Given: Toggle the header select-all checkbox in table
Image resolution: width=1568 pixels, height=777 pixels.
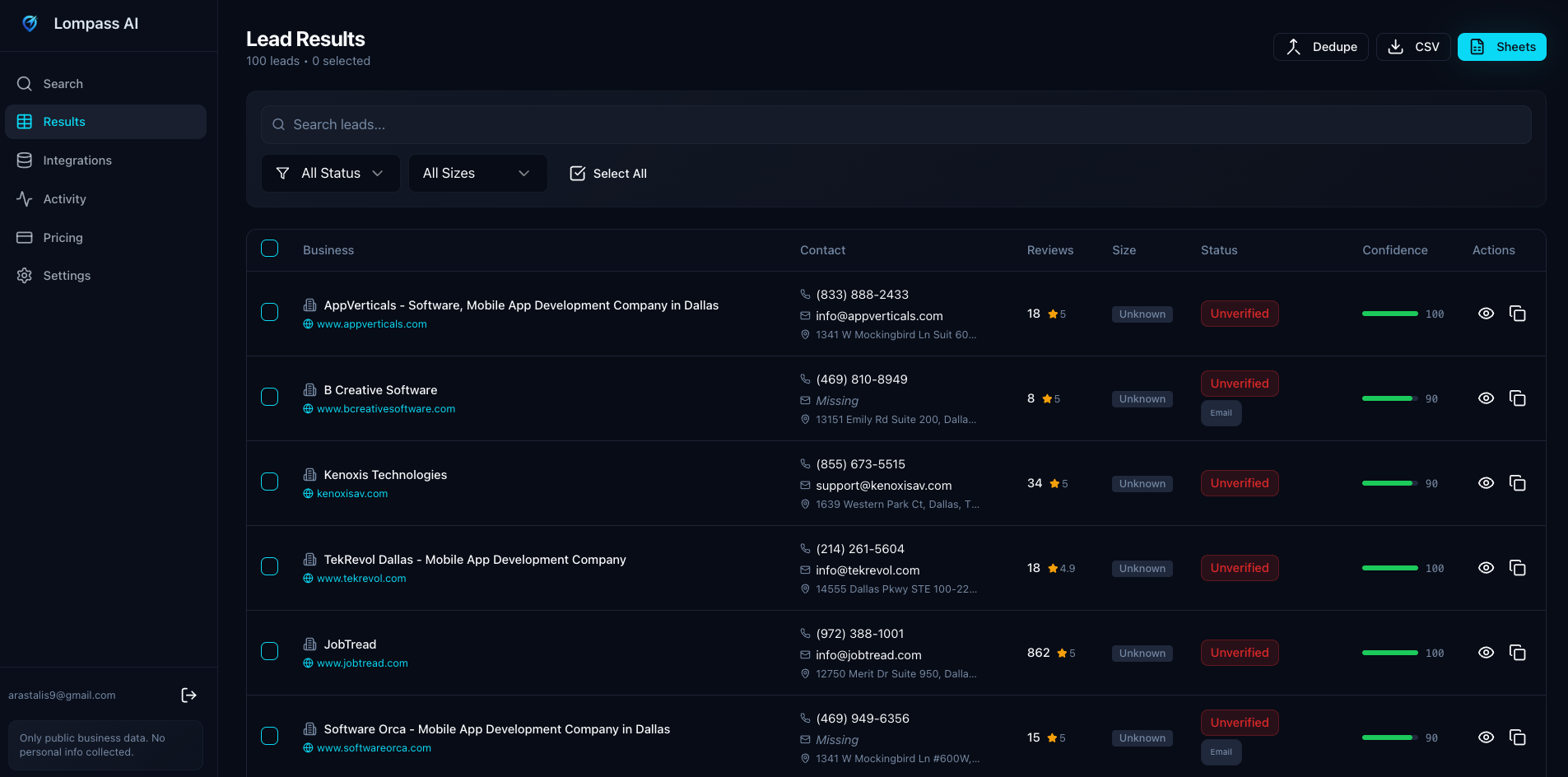Looking at the screenshot, I should 269,249.
